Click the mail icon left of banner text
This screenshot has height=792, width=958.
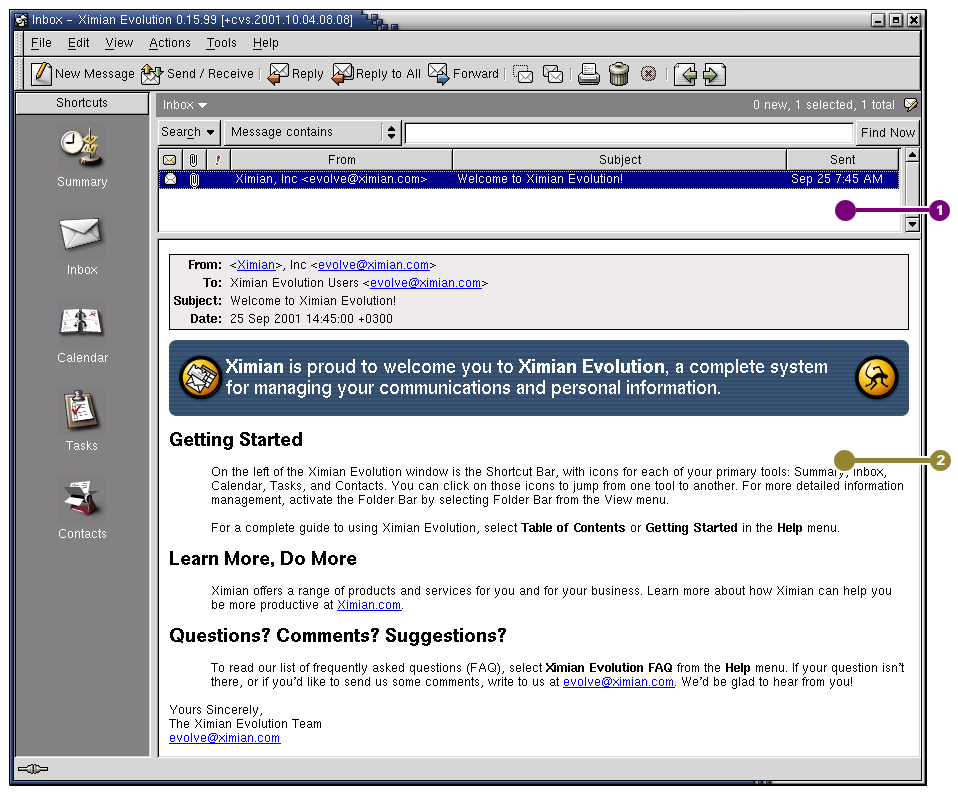click(x=200, y=378)
